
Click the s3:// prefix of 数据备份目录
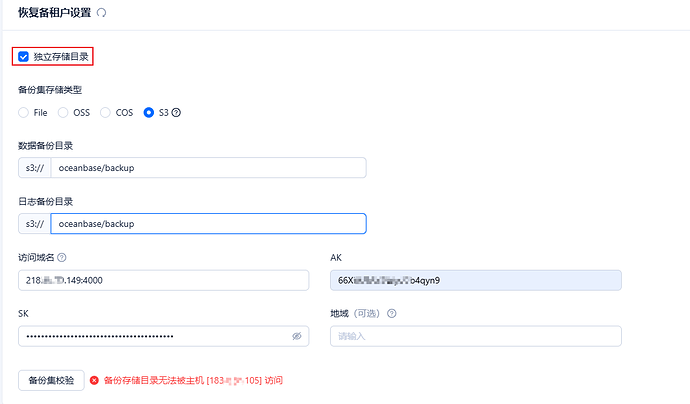pos(35,168)
